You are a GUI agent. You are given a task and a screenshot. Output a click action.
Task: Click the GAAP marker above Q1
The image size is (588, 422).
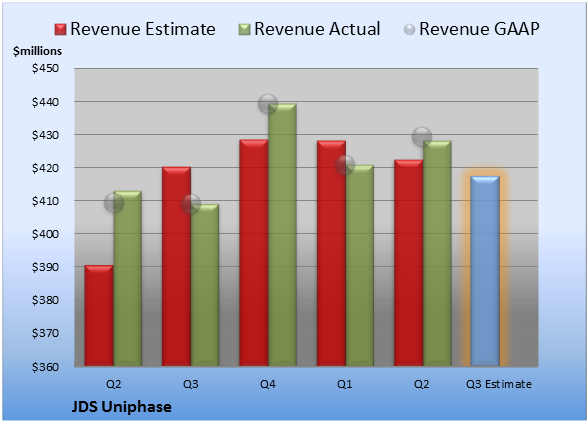click(345, 165)
